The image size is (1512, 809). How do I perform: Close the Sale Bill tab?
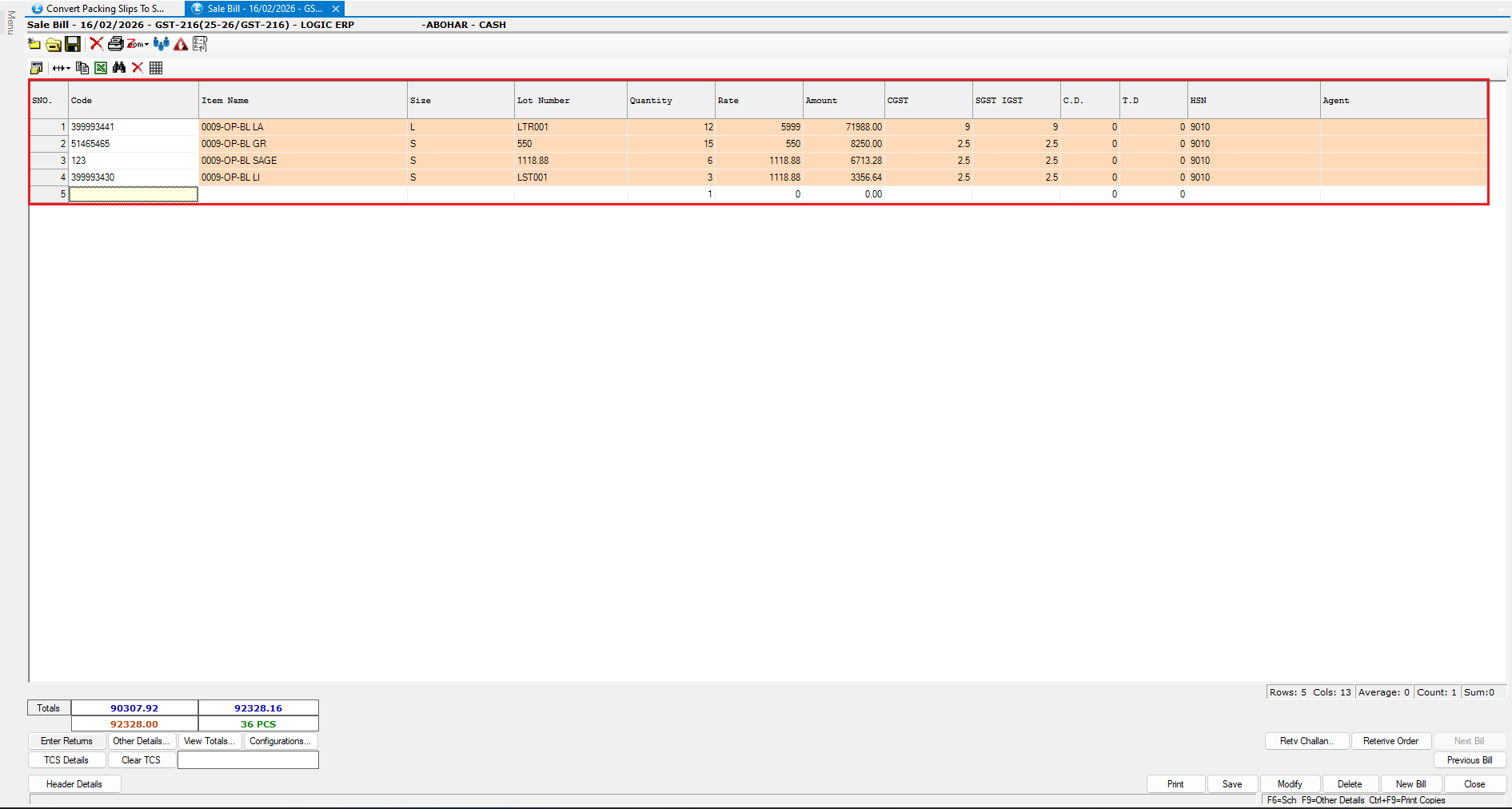(x=336, y=9)
